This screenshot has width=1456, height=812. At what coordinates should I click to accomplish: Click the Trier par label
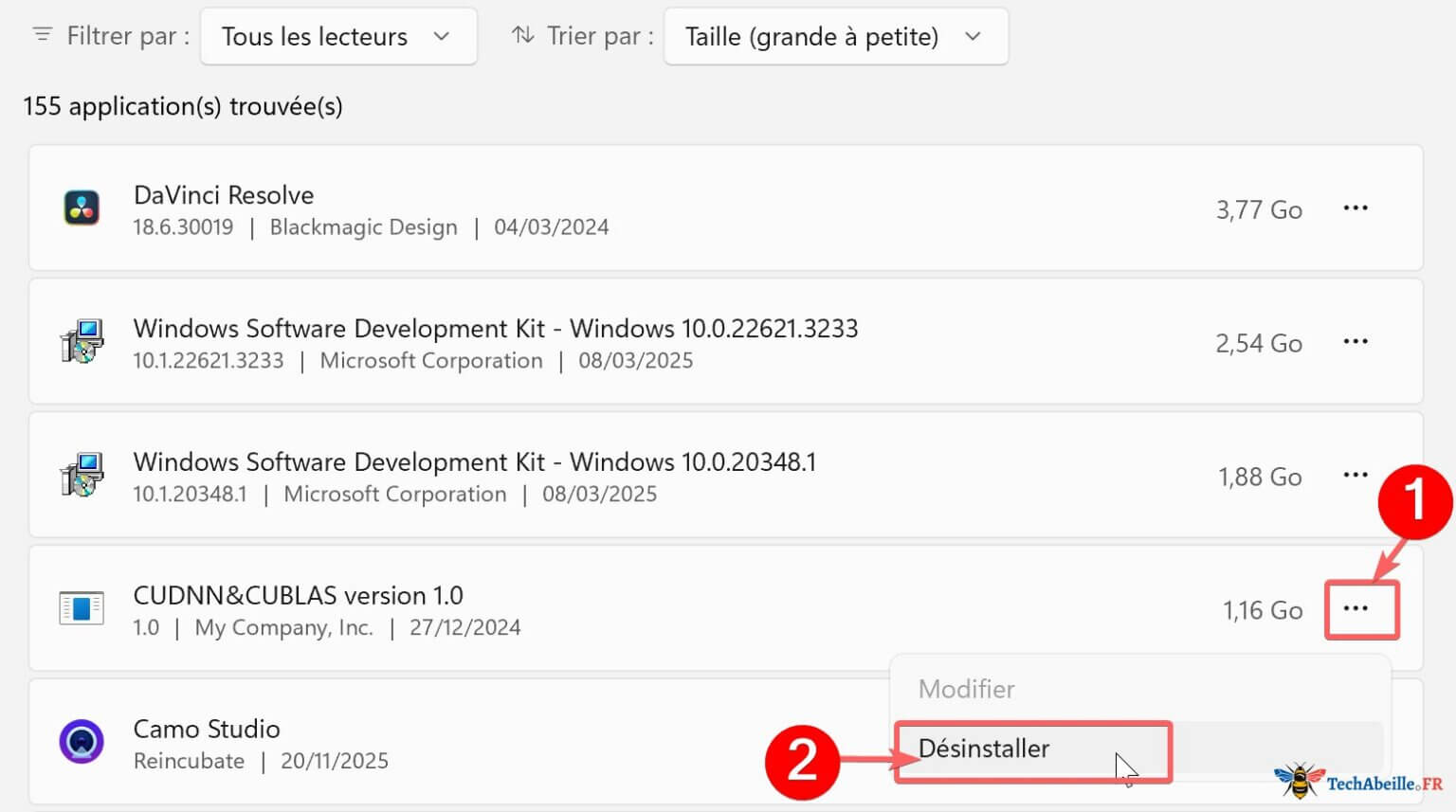pyautogui.click(x=600, y=36)
